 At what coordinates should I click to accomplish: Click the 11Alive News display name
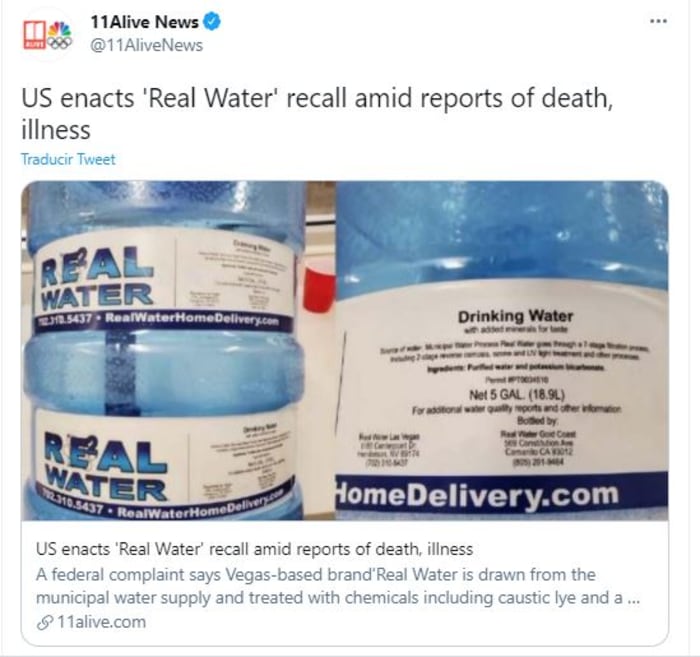click(145, 21)
